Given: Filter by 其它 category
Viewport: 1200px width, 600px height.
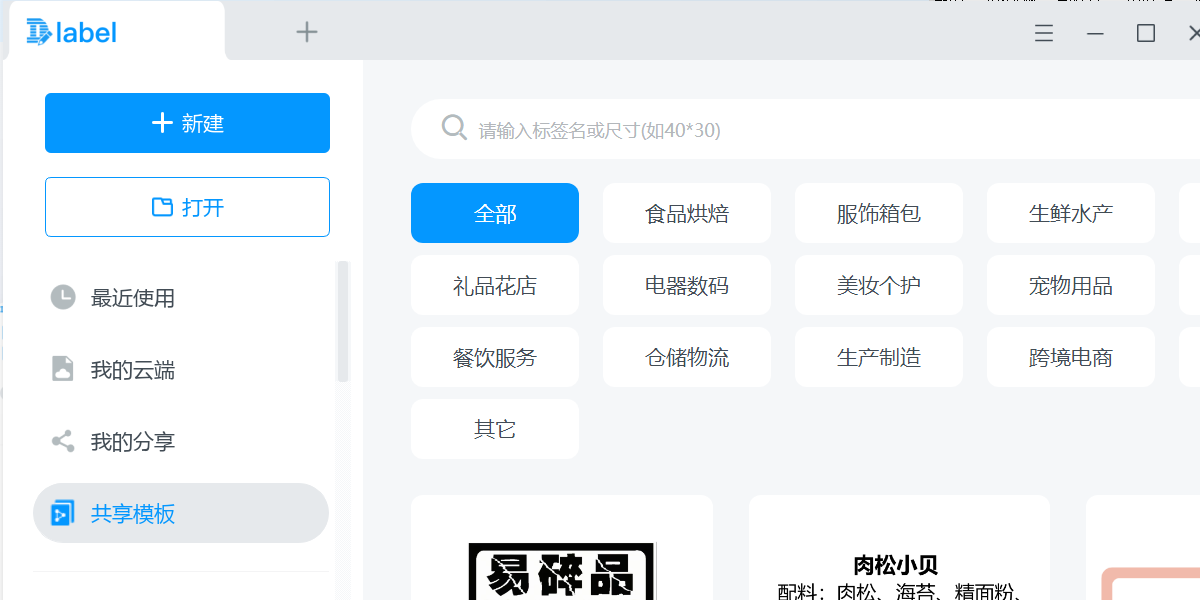Looking at the screenshot, I should 495,429.
